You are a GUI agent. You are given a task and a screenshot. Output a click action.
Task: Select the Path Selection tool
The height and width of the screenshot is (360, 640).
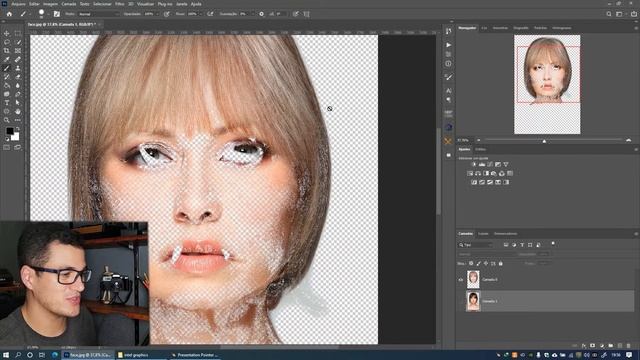click(x=18, y=103)
